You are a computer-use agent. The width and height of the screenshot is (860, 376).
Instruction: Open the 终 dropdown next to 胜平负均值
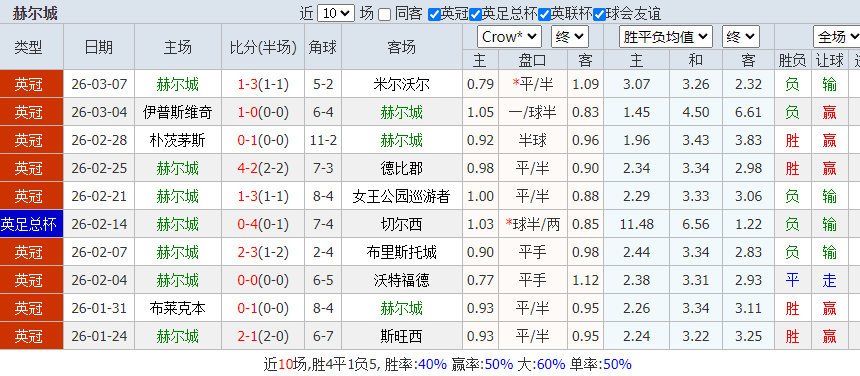(x=740, y=37)
